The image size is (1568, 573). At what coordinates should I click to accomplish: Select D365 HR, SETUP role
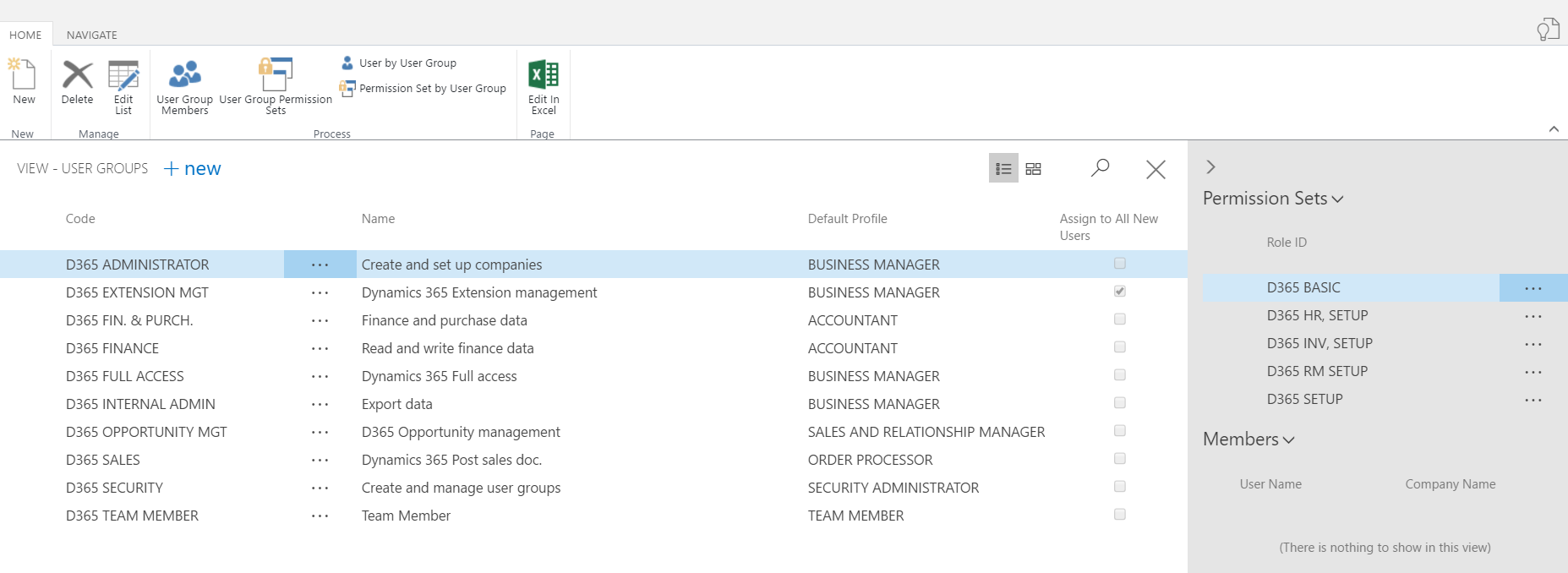pos(1317,315)
